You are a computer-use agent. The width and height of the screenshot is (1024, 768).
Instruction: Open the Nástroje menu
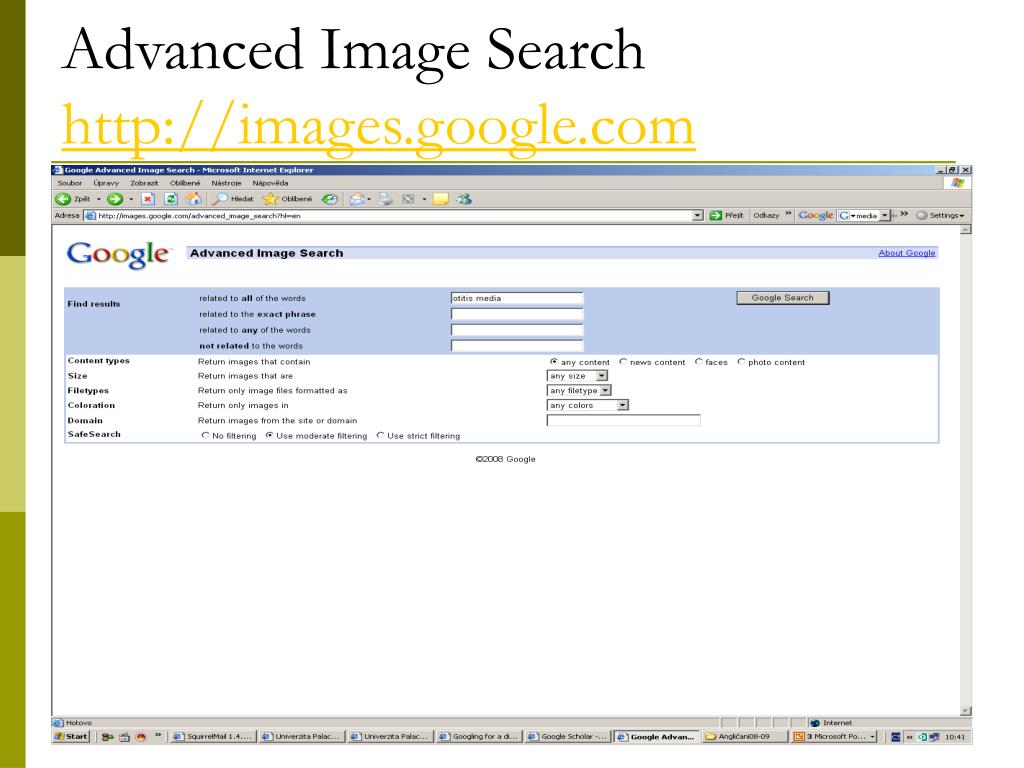pyautogui.click(x=226, y=183)
